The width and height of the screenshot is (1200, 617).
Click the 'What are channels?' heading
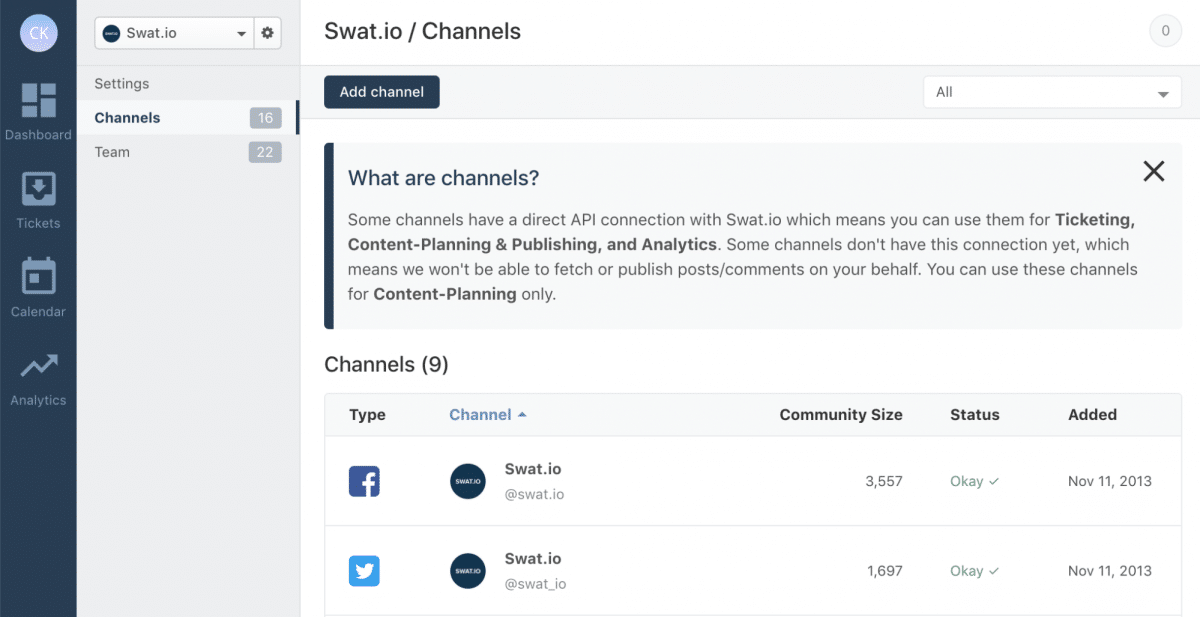(444, 178)
